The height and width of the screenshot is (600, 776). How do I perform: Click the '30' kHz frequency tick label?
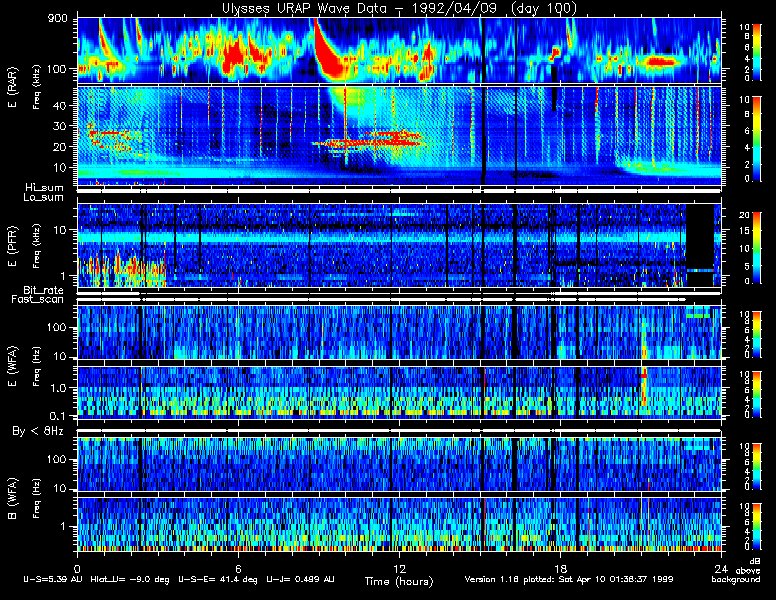tap(59, 126)
